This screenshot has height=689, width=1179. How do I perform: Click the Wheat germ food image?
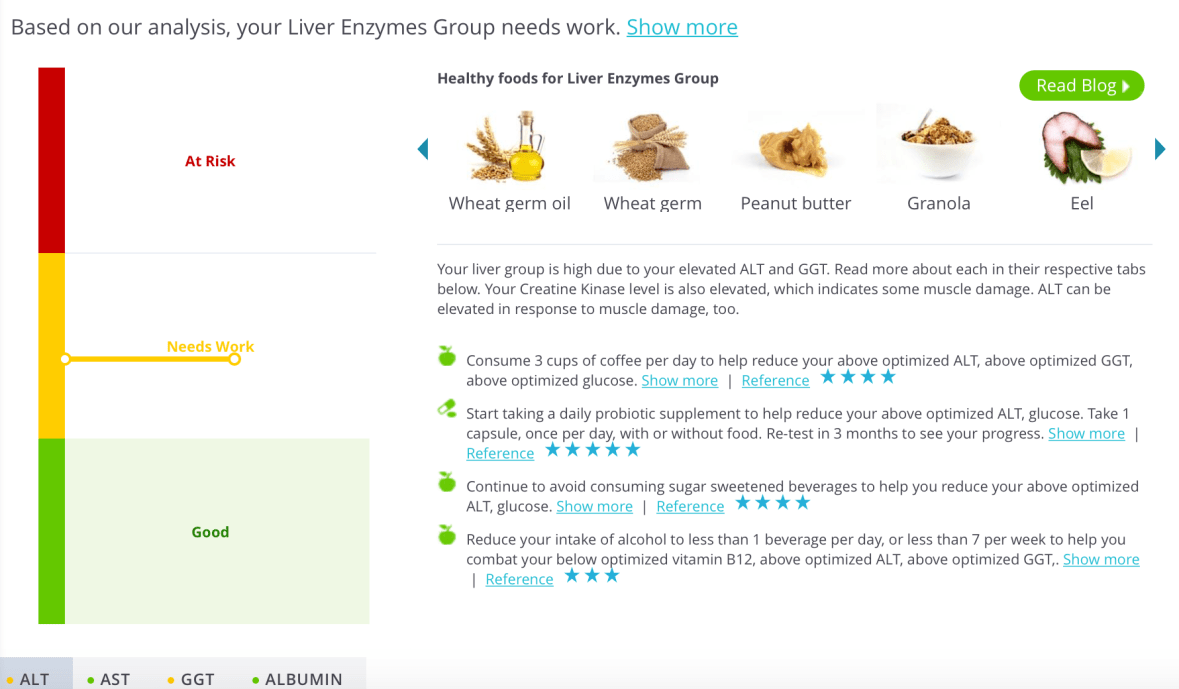click(651, 148)
